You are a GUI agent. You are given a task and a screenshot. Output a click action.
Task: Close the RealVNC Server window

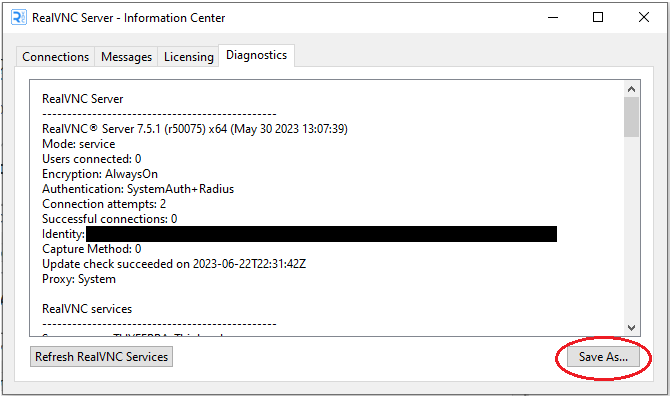click(x=644, y=18)
